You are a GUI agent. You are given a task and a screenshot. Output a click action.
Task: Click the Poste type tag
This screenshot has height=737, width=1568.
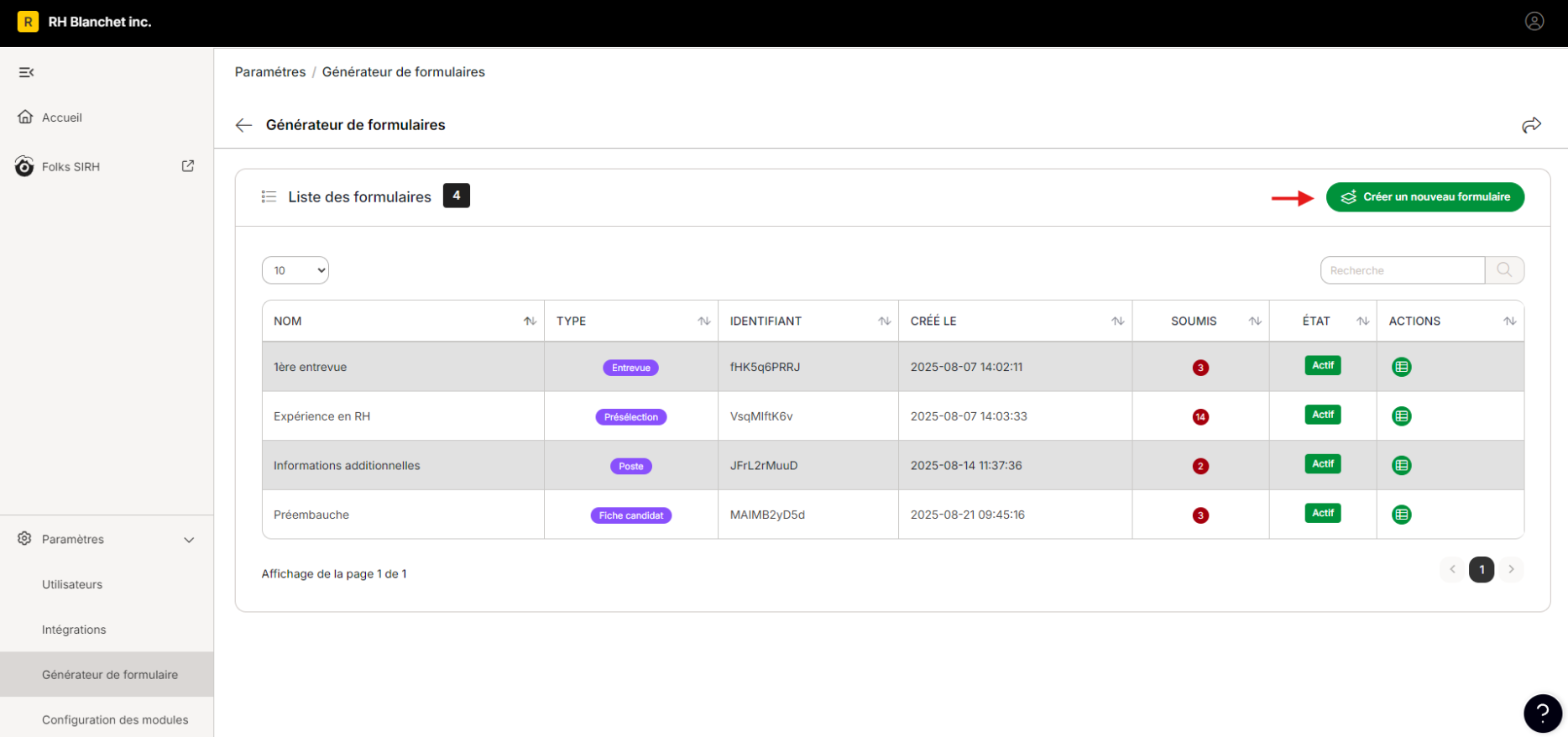click(x=631, y=466)
